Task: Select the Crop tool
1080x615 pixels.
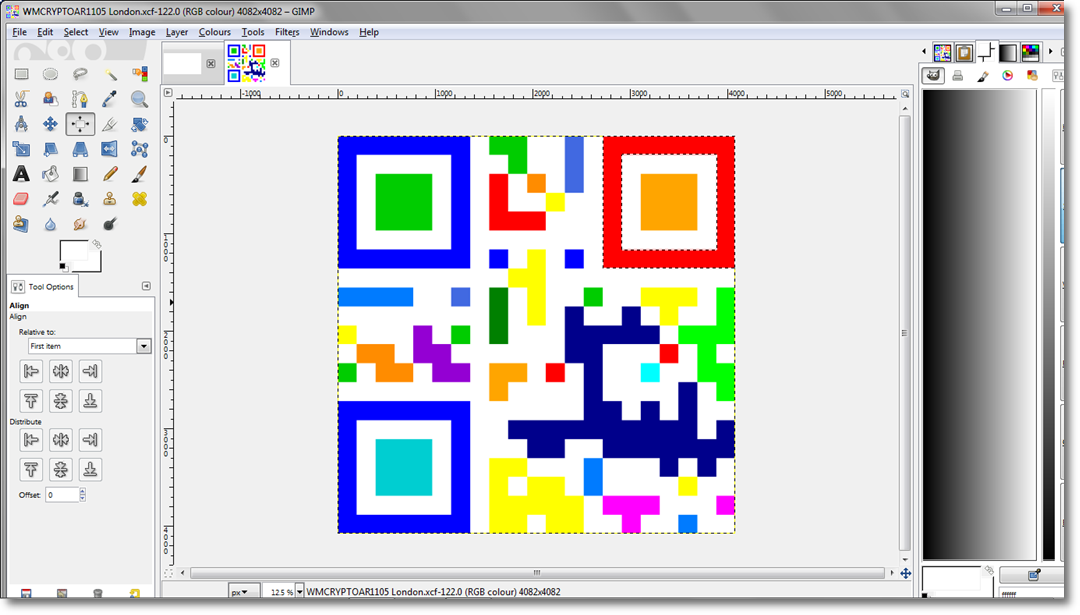Action: [110, 124]
